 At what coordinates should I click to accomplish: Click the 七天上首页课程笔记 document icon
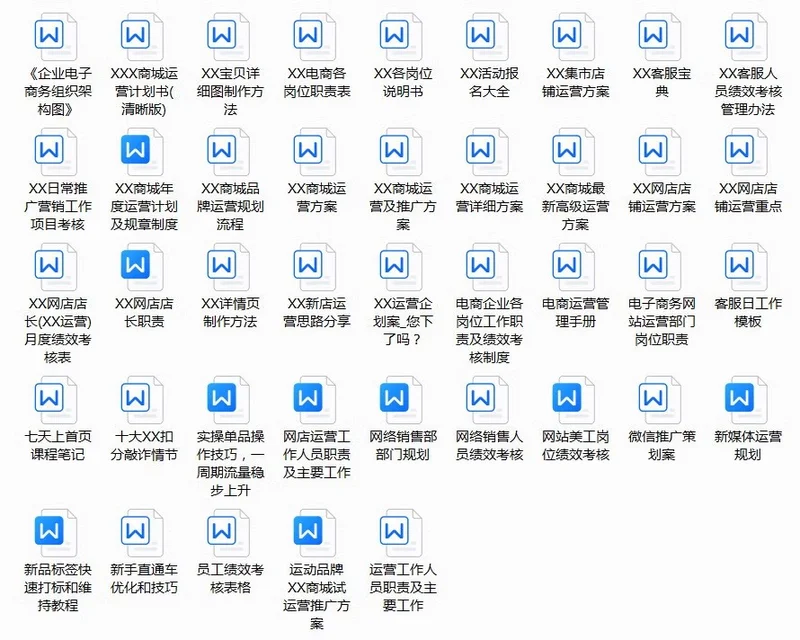tap(56, 400)
